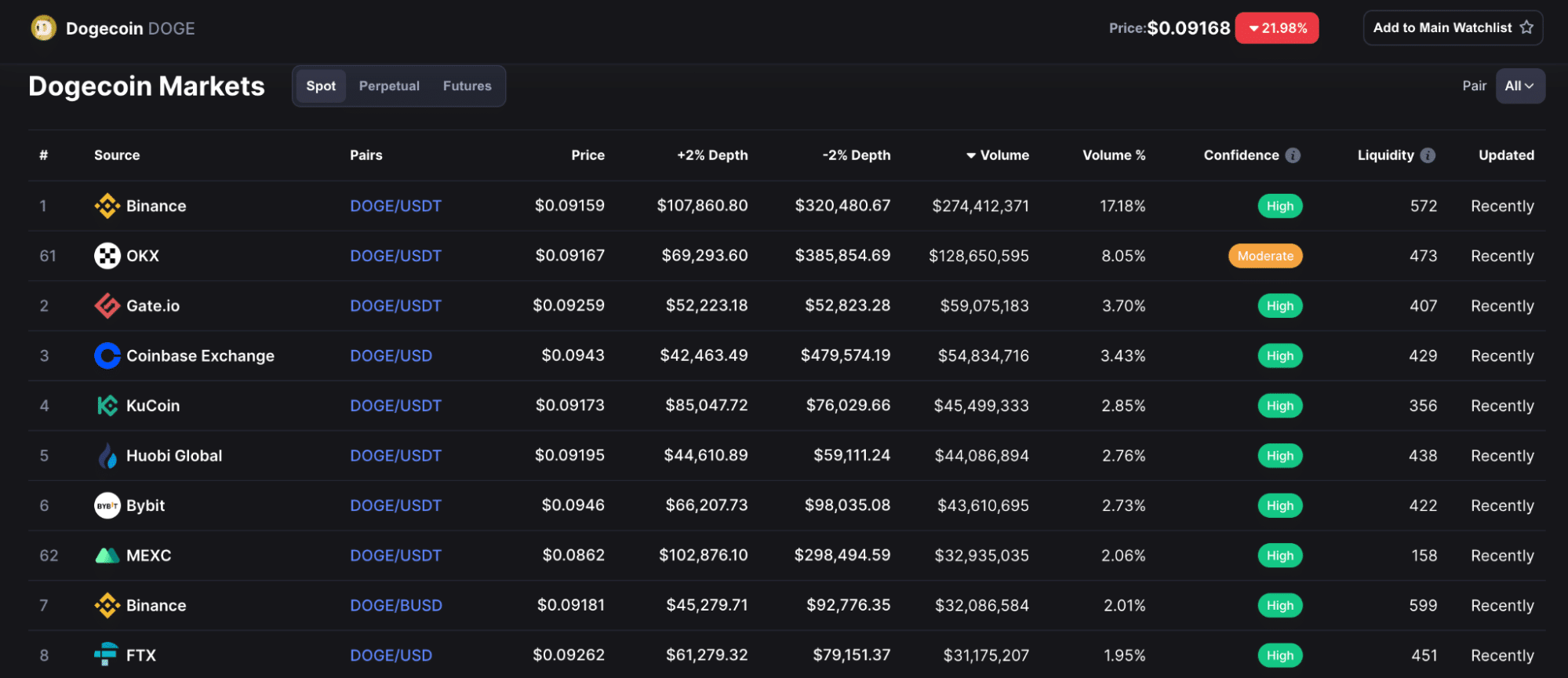Open Bybit DOGE/USDT pair link
This screenshot has width=1568, height=678.
pyautogui.click(x=395, y=505)
